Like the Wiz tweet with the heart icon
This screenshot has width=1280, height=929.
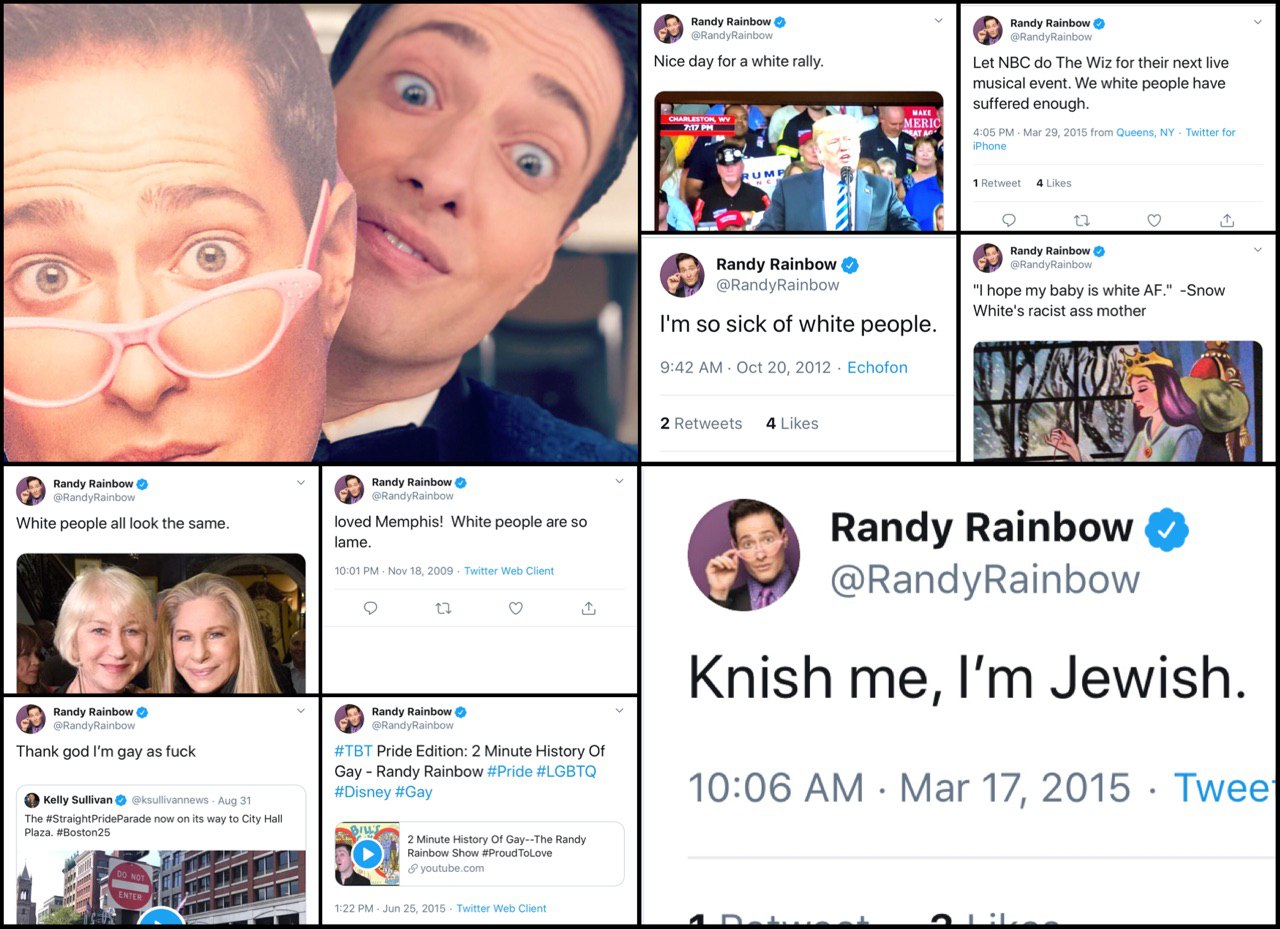pyautogui.click(x=1154, y=220)
